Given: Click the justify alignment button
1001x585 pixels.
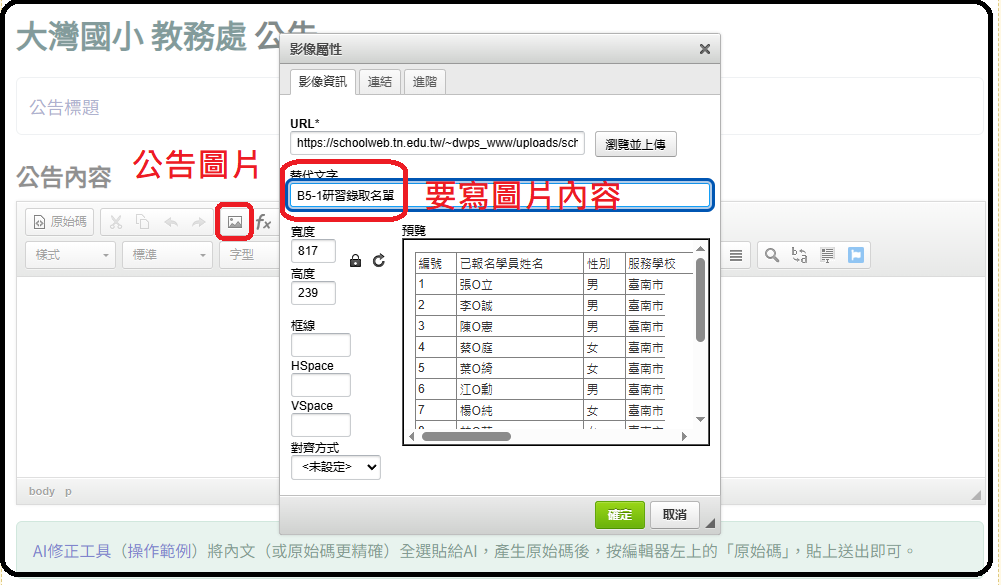Looking at the screenshot, I should [x=736, y=255].
